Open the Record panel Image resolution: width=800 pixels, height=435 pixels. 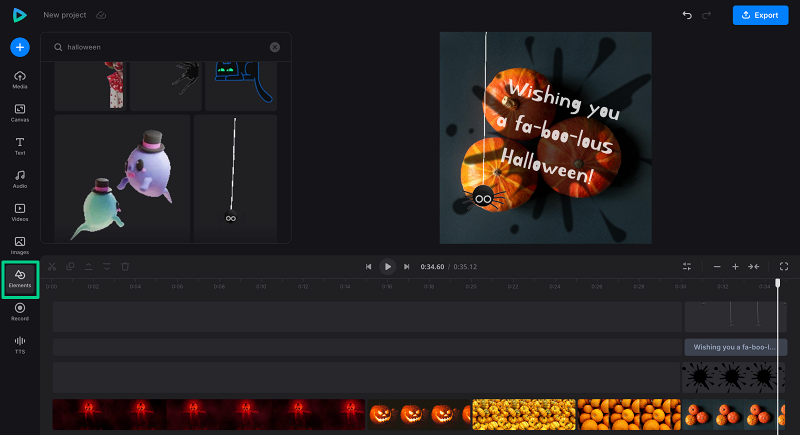tap(20, 312)
